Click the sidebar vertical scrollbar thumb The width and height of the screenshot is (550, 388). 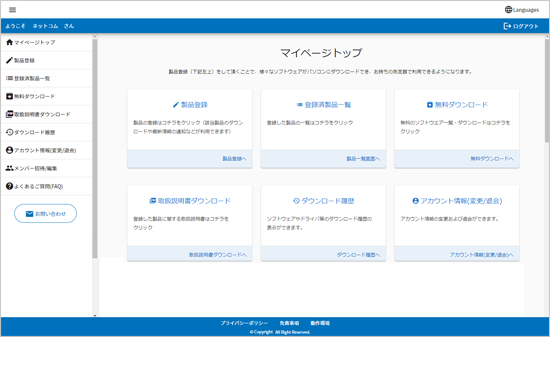pyautogui.click(x=95, y=149)
